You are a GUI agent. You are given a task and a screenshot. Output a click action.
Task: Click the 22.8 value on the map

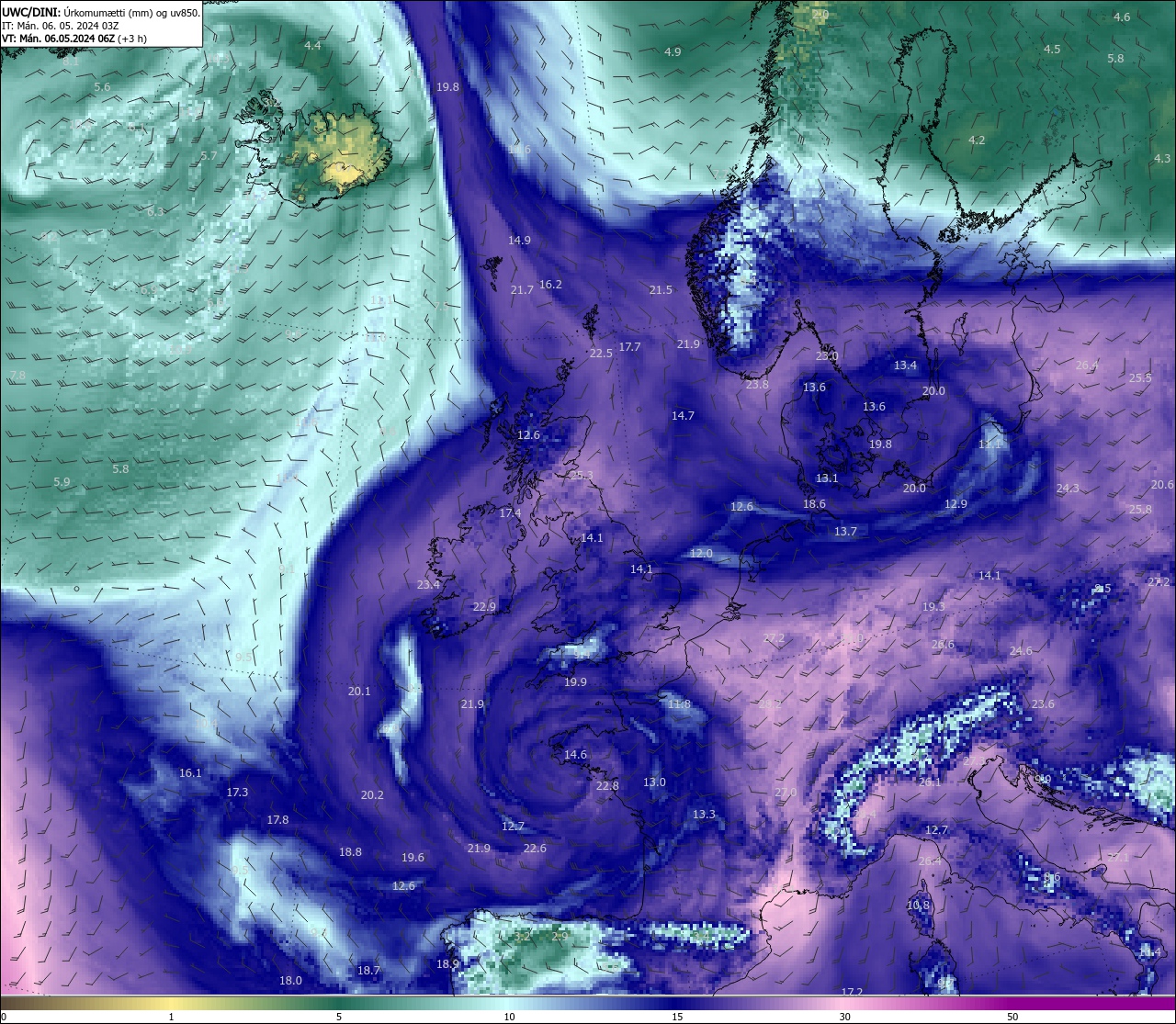coord(607,785)
